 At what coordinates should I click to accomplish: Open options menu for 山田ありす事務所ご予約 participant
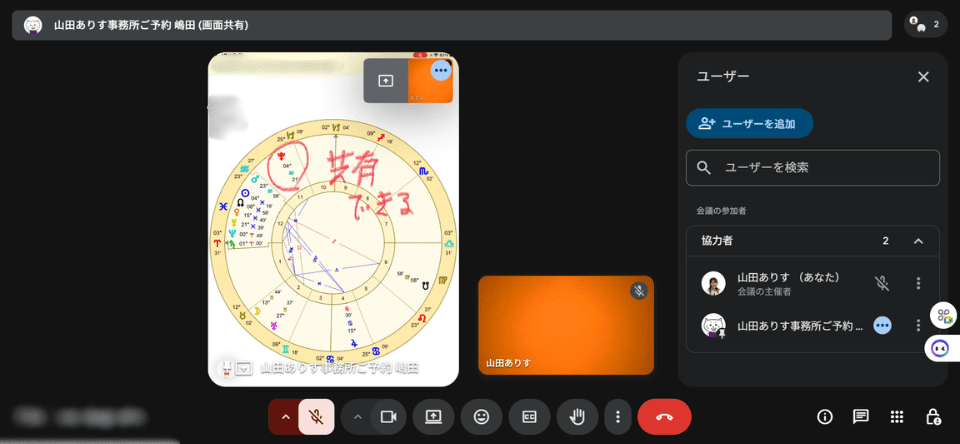coord(918,325)
